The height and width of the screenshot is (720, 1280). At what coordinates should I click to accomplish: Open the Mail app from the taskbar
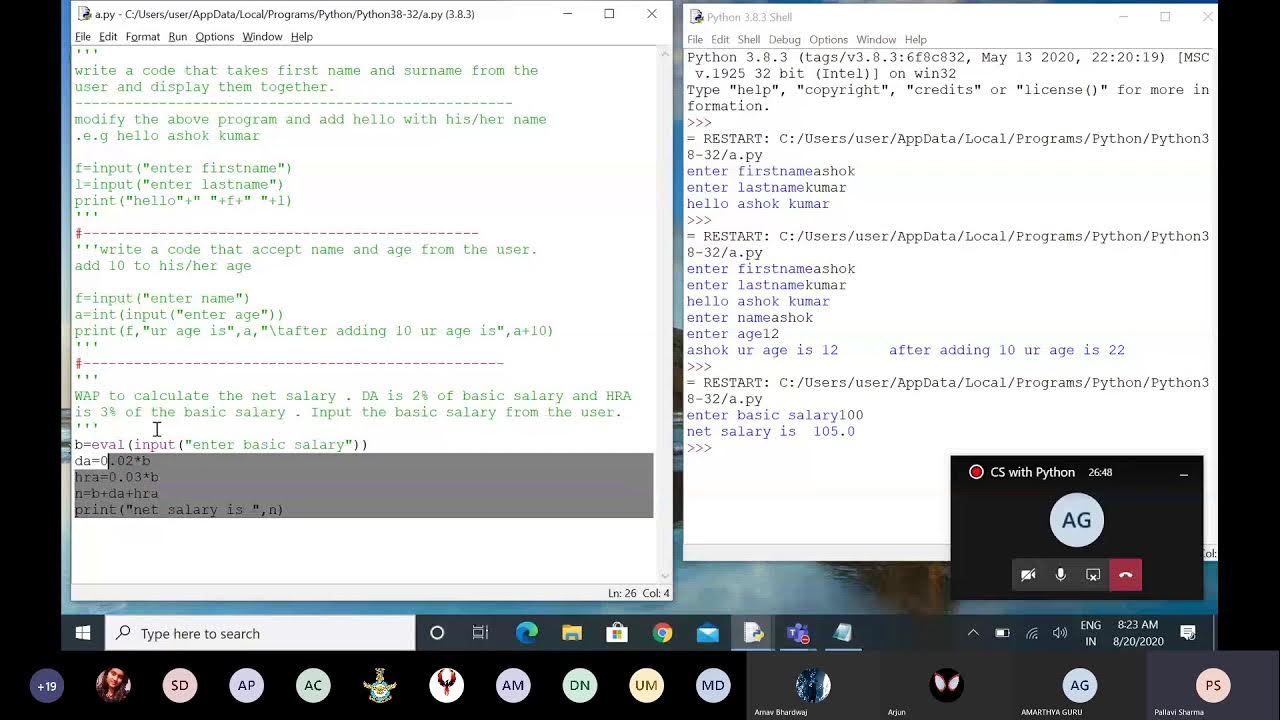coord(708,633)
